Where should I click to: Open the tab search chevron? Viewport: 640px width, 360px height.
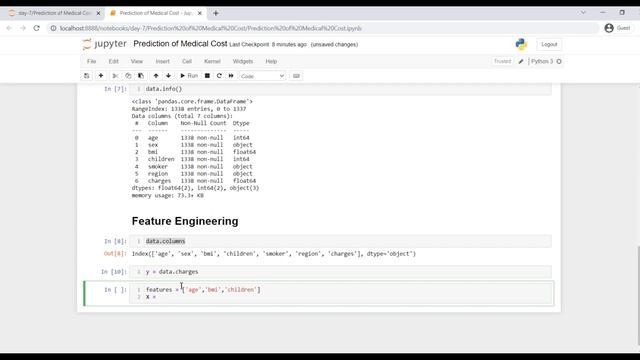(x=583, y=13)
